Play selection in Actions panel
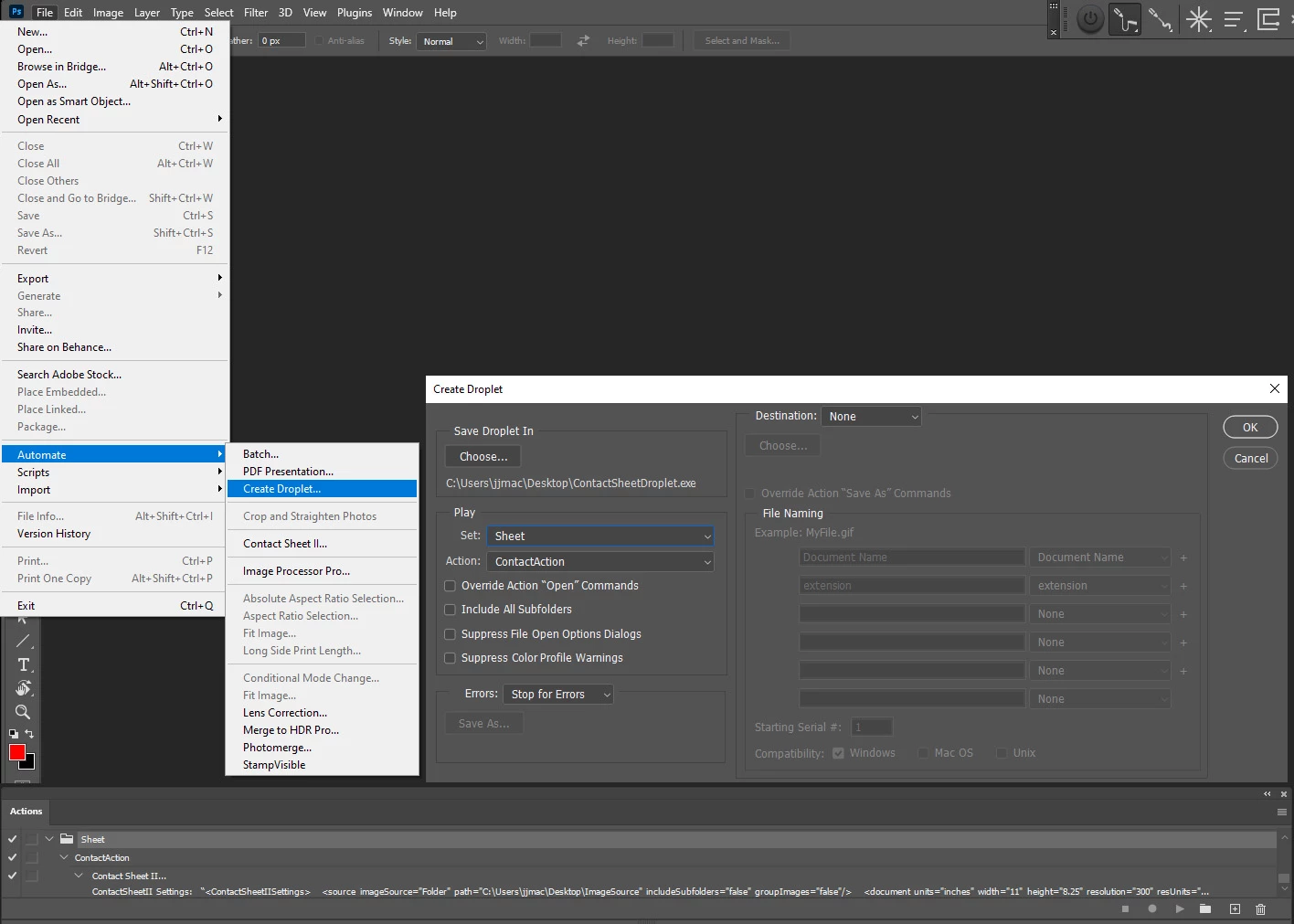Viewport: 1294px width, 924px height. click(1180, 909)
